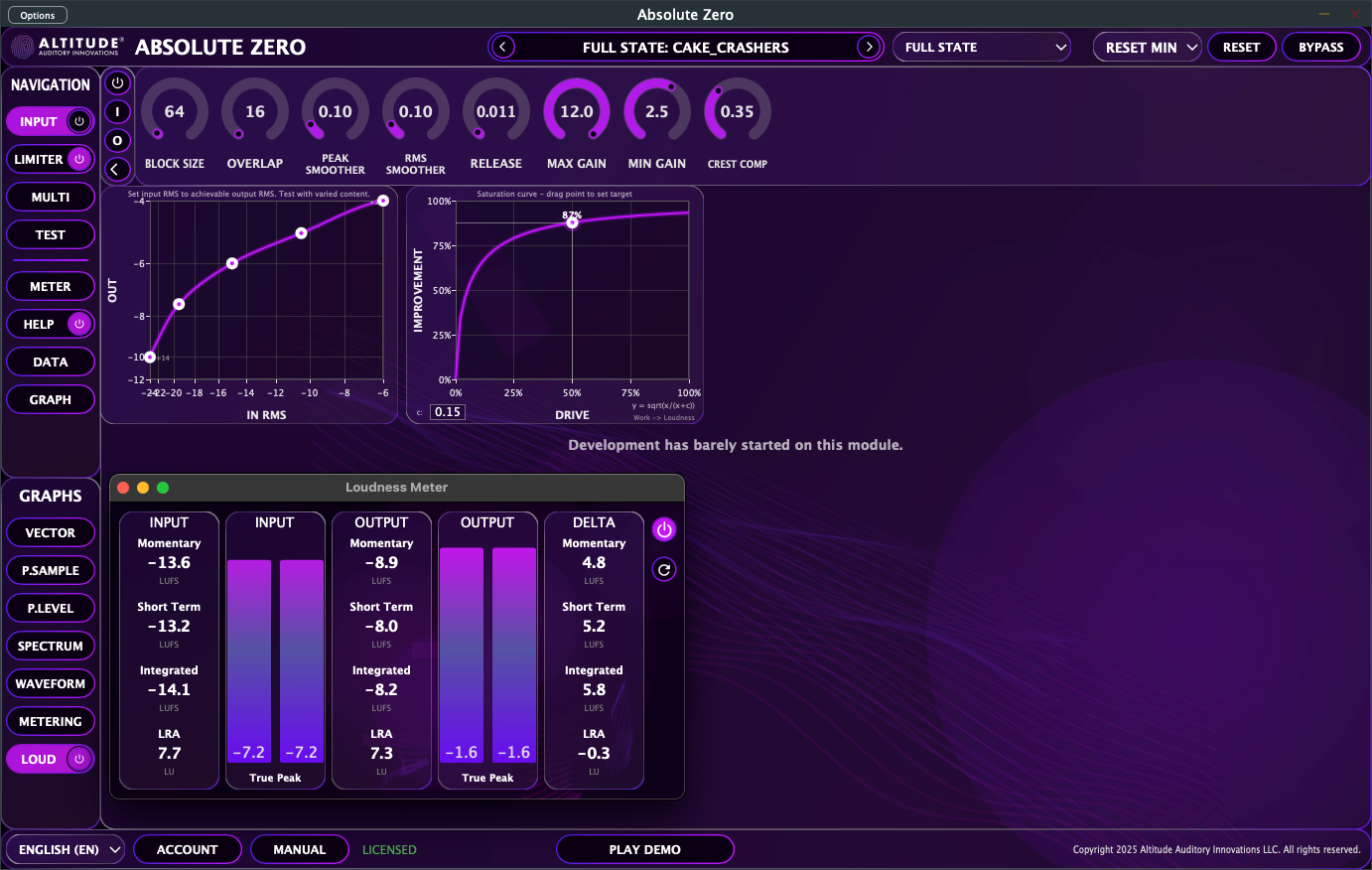Image resolution: width=1372 pixels, height=870 pixels.
Task: Start the PLAY DEMO playback
Action: 644,849
